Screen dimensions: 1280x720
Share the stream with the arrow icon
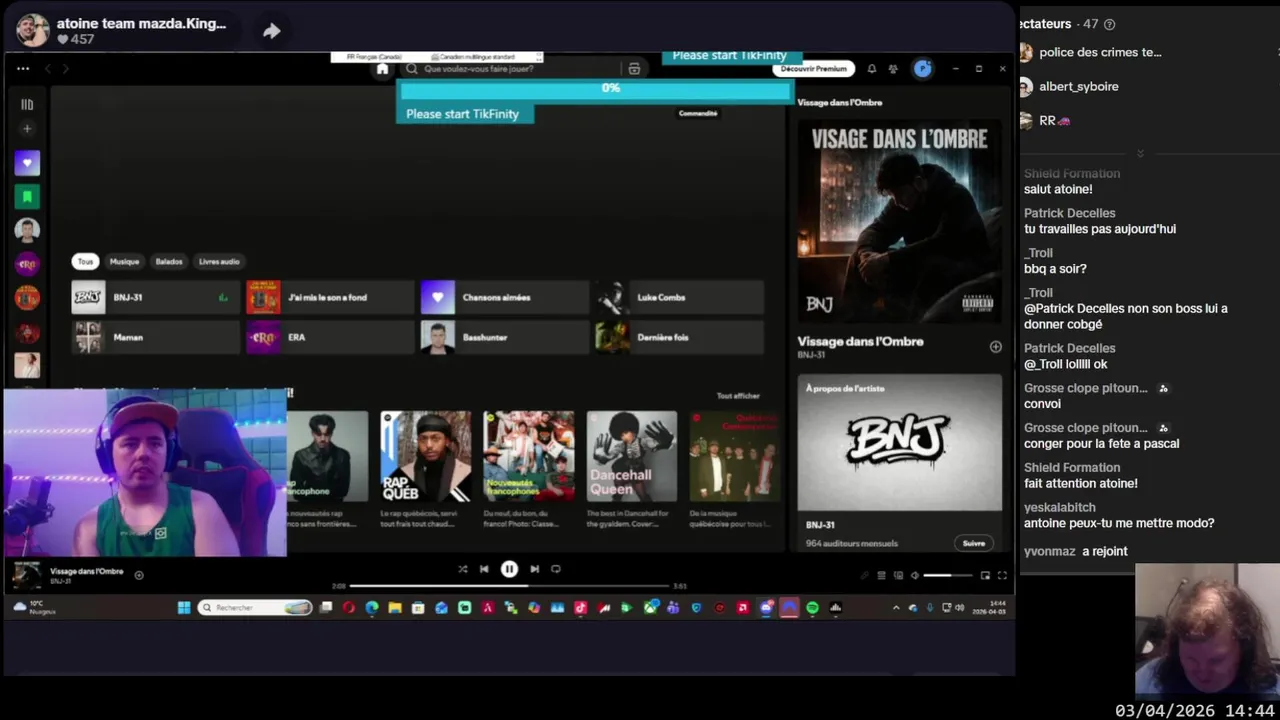[x=271, y=31]
